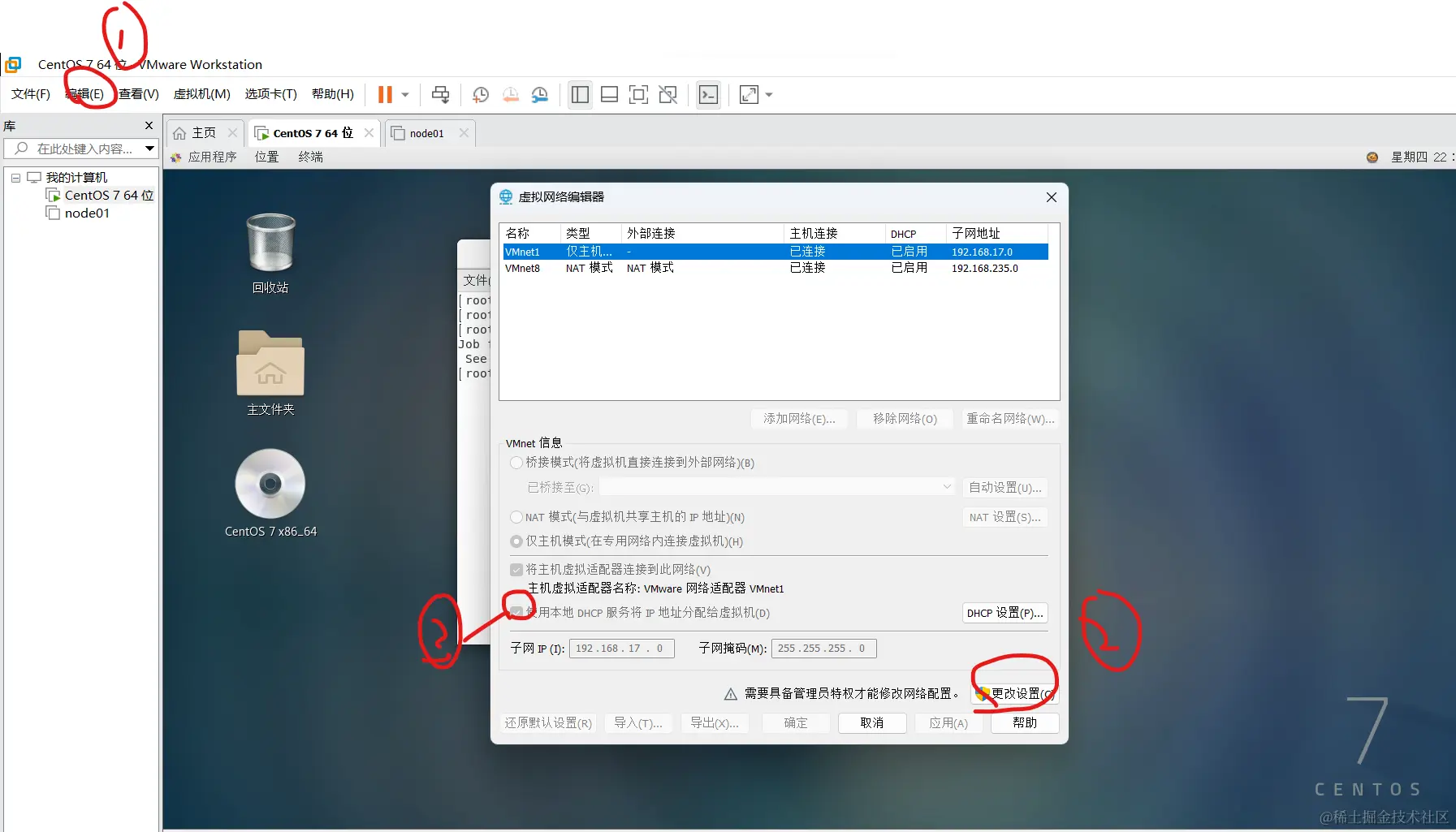Open the 查看(V) menu
The width and height of the screenshot is (1456, 832).
tap(139, 94)
